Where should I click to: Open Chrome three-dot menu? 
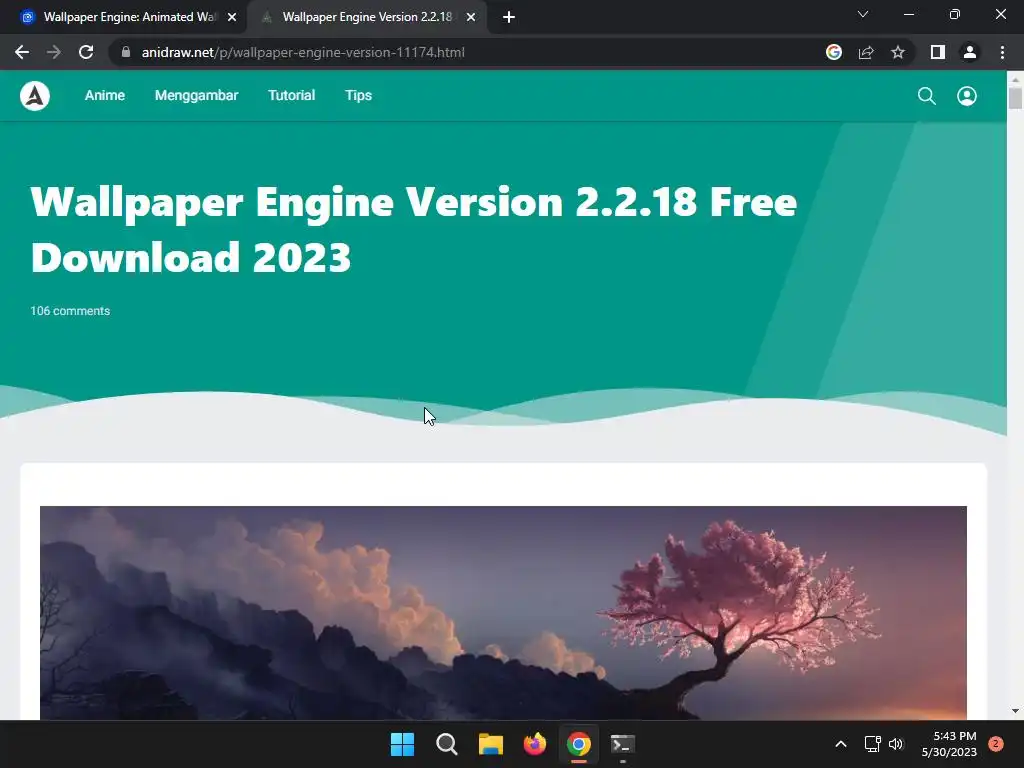1002,52
